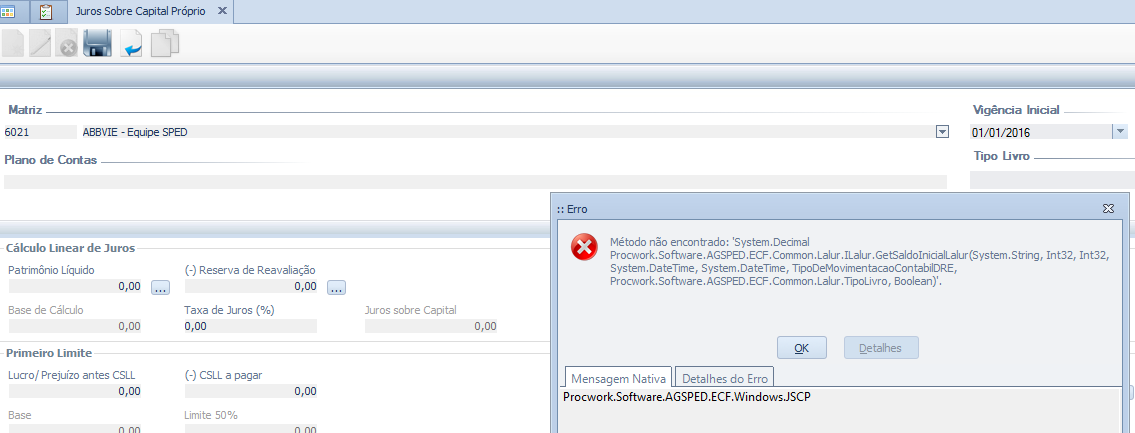
Task: Click the delete record toolbar icon
Action: point(67,45)
